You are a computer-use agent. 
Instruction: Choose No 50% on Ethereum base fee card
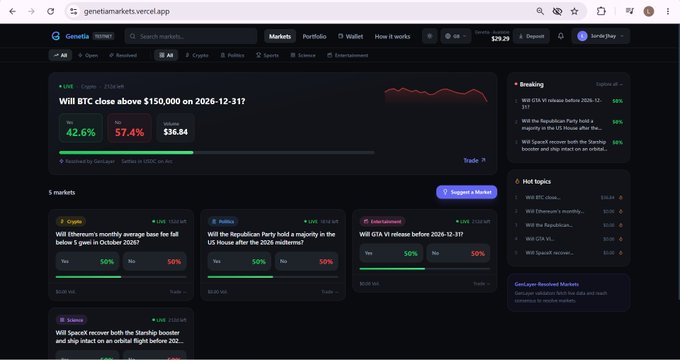(x=155, y=262)
